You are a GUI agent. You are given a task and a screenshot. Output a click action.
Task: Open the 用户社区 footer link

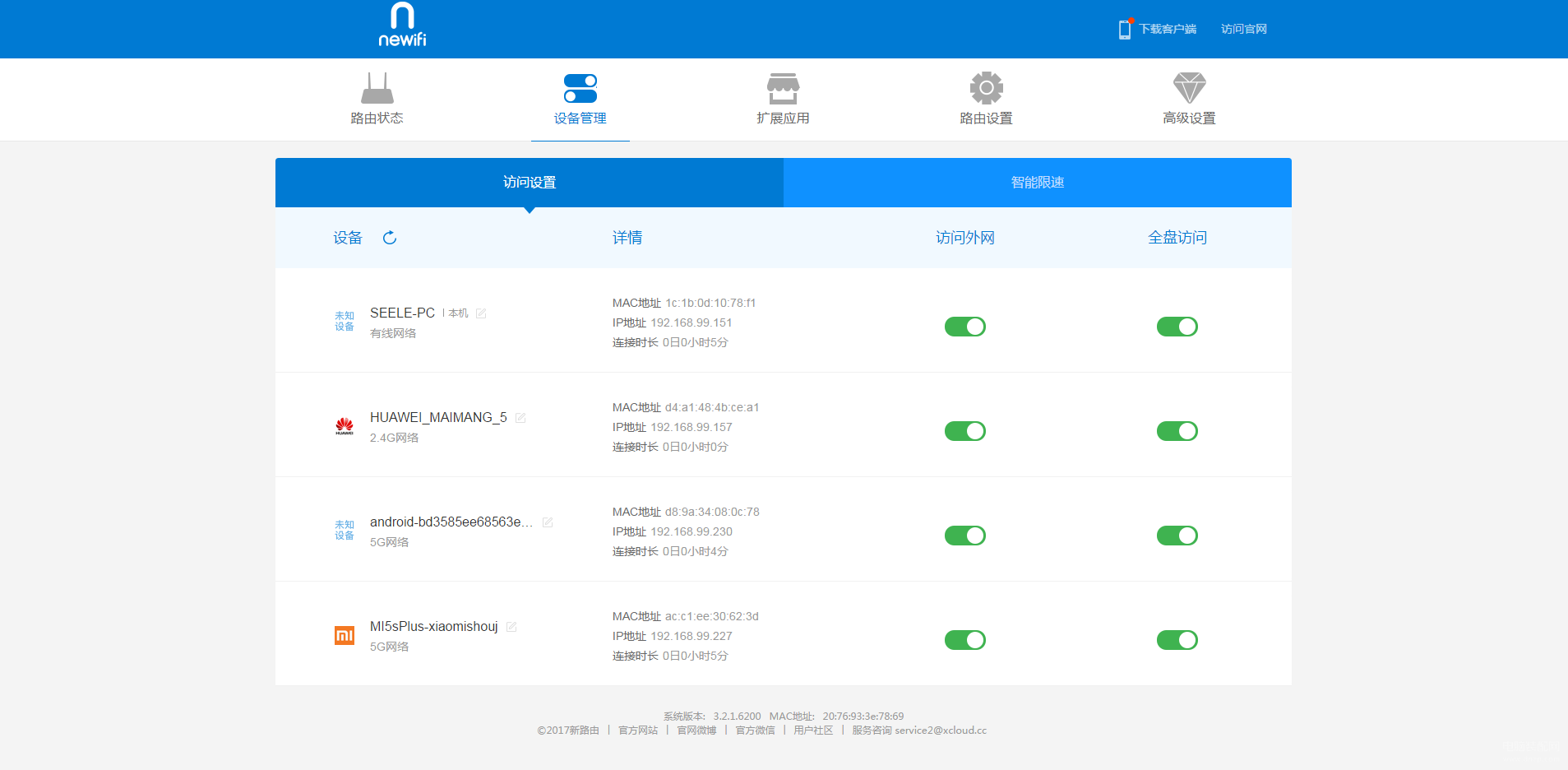(813, 731)
